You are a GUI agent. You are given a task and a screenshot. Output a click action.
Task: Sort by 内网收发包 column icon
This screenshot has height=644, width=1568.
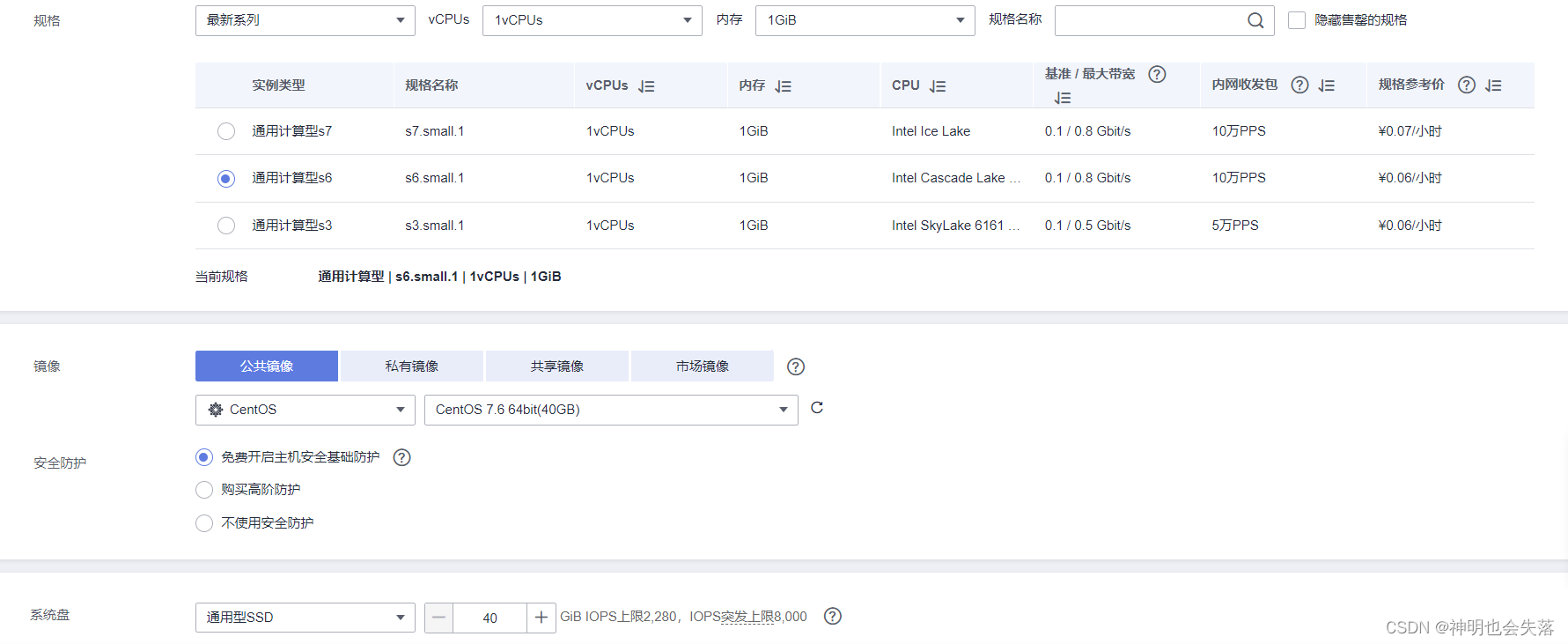(x=1327, y=85)
